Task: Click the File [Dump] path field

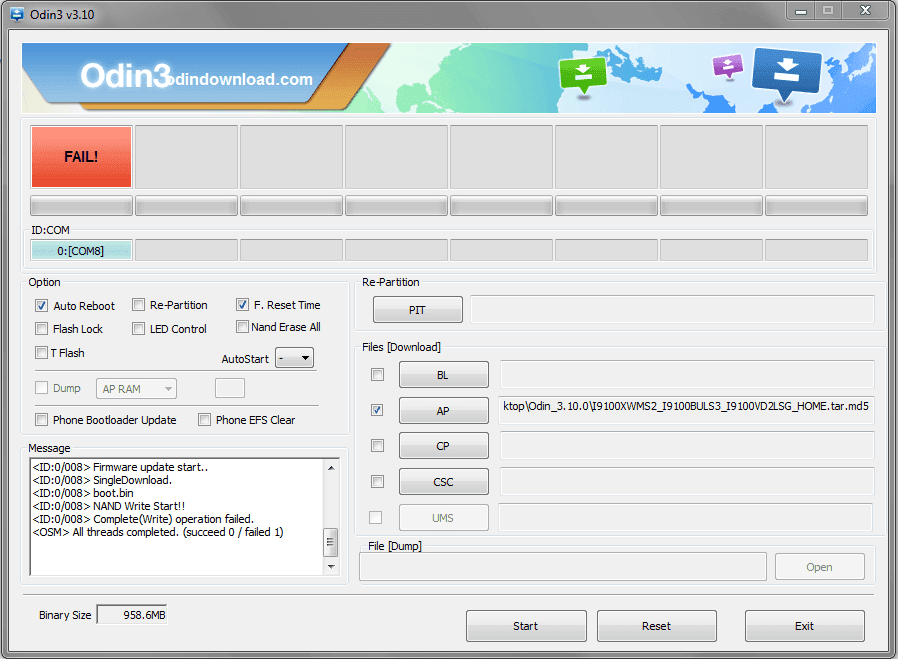Action: point(563,567)
